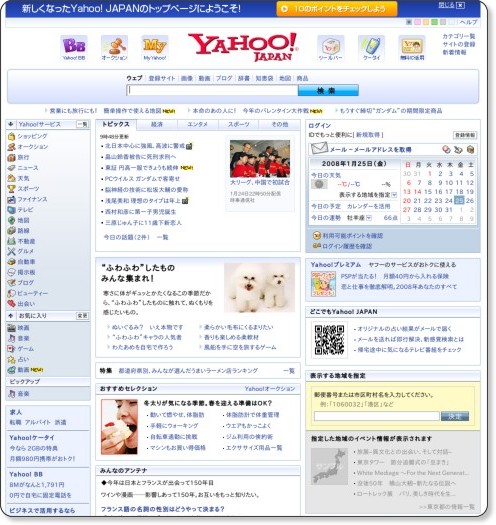Open 地図 globe map icon in sidebar

(x=11, y=220)
